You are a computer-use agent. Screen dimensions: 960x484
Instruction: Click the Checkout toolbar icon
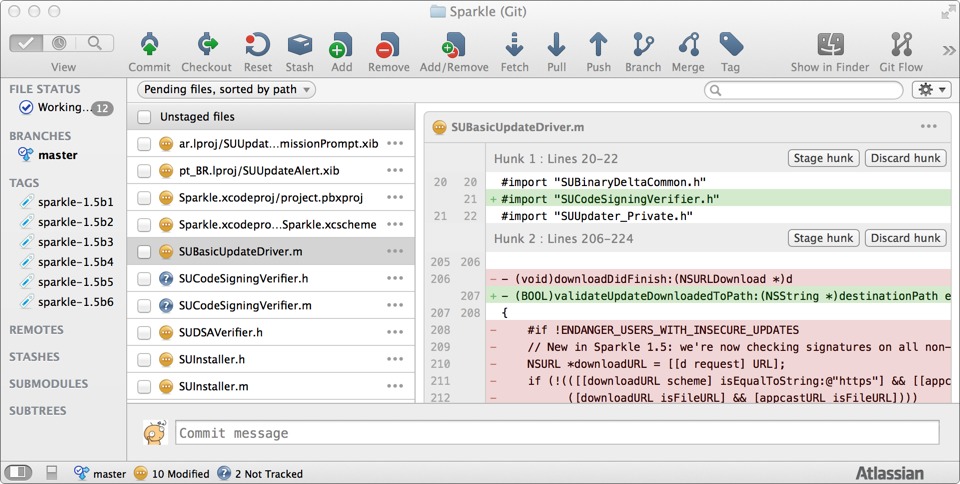point(207,46)
